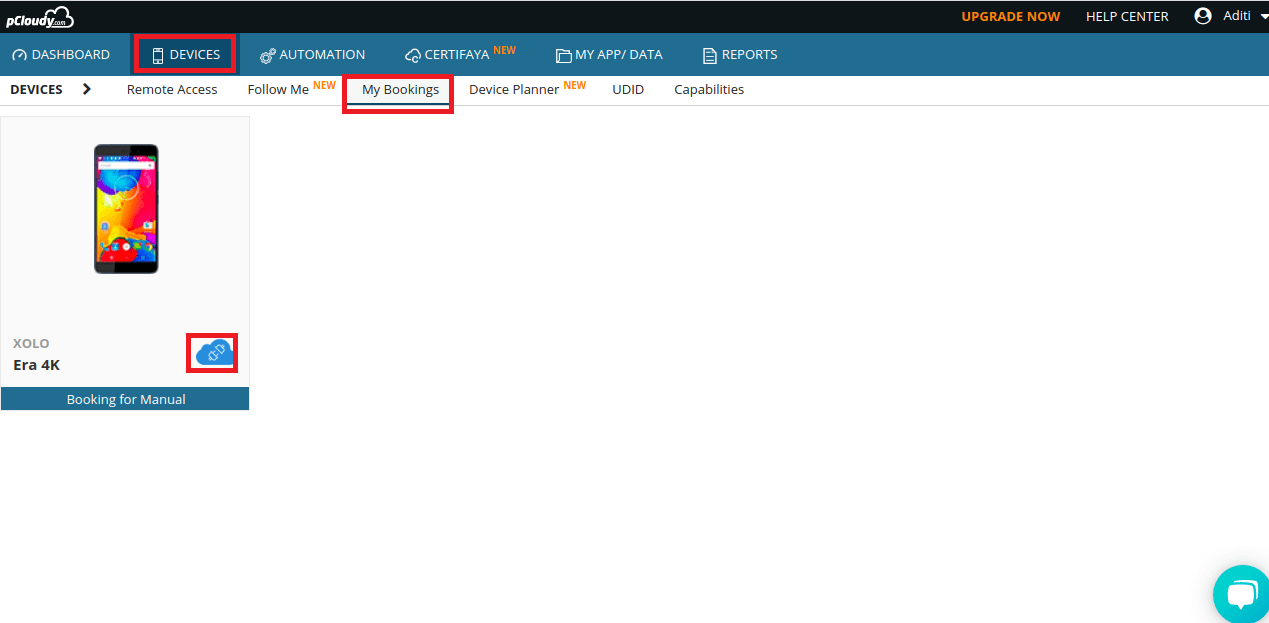
Task: Click the Booking for Manual bar
Action: click(x=125, y=399)
